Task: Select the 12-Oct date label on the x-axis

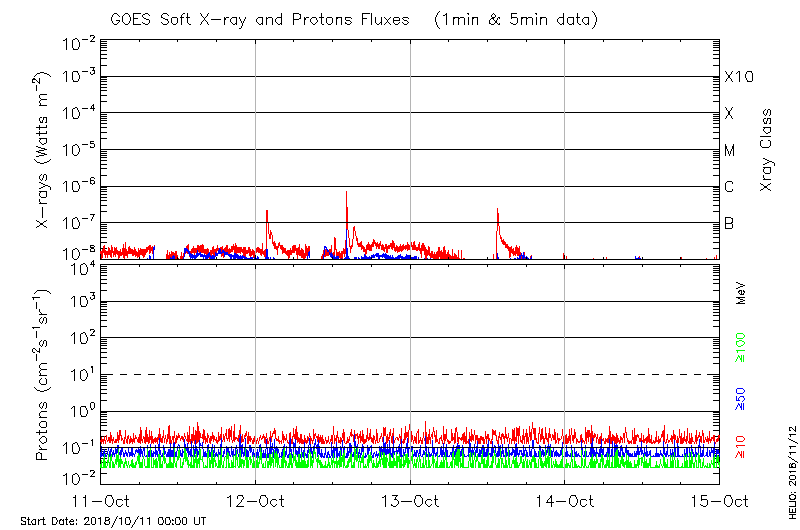Action: point(255,502)
